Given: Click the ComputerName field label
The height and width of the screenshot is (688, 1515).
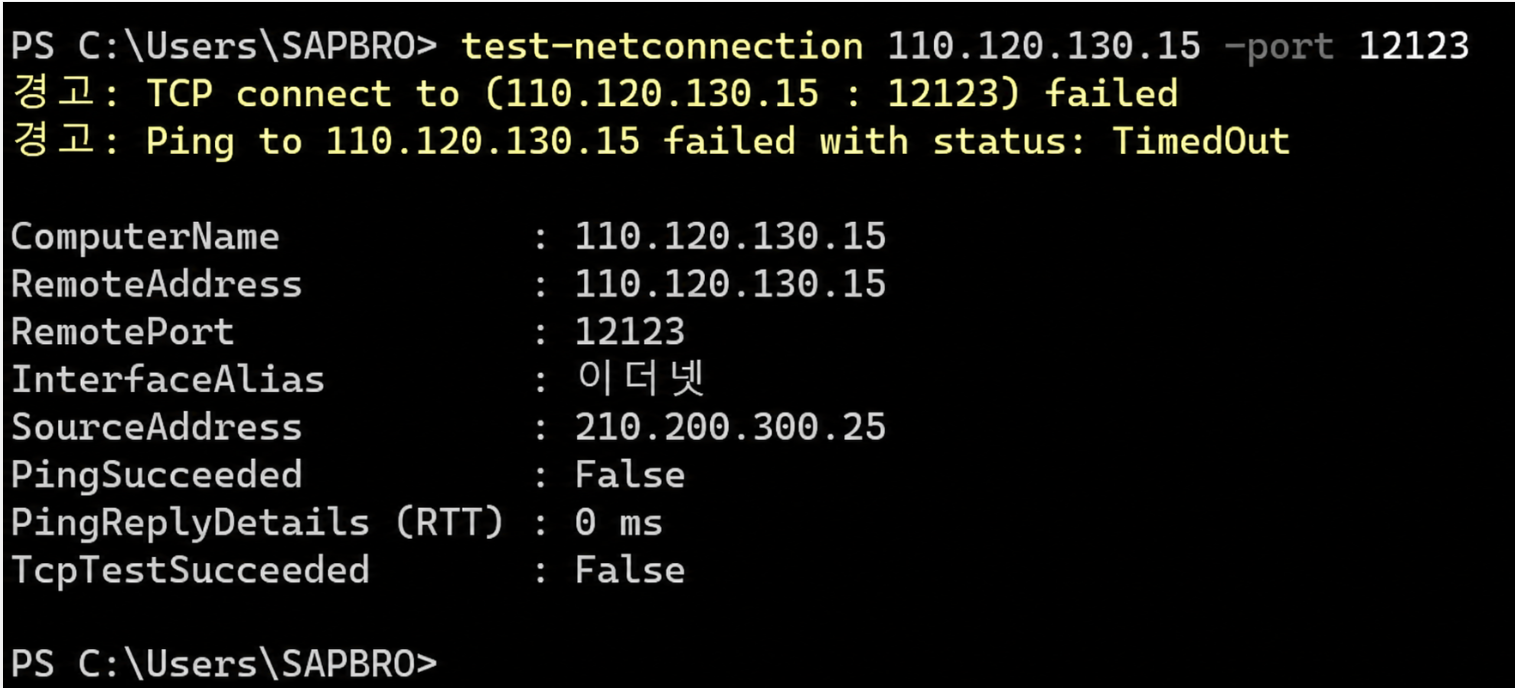Looking at the screenshot, I should click(145, 237).
